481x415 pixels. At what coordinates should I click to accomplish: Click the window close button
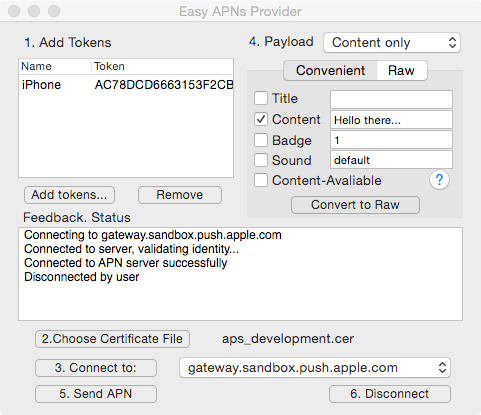pos(14,11)
